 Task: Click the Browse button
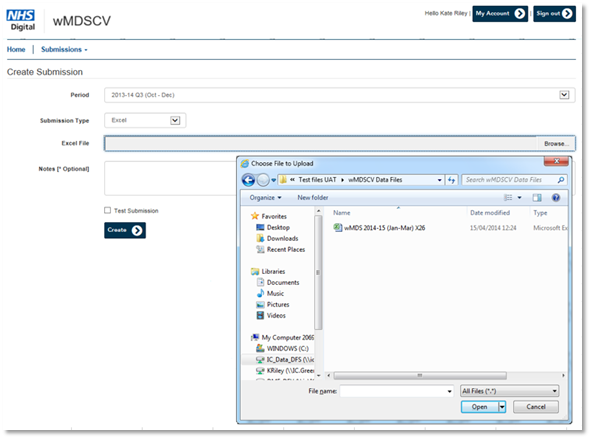click(556, 144)
